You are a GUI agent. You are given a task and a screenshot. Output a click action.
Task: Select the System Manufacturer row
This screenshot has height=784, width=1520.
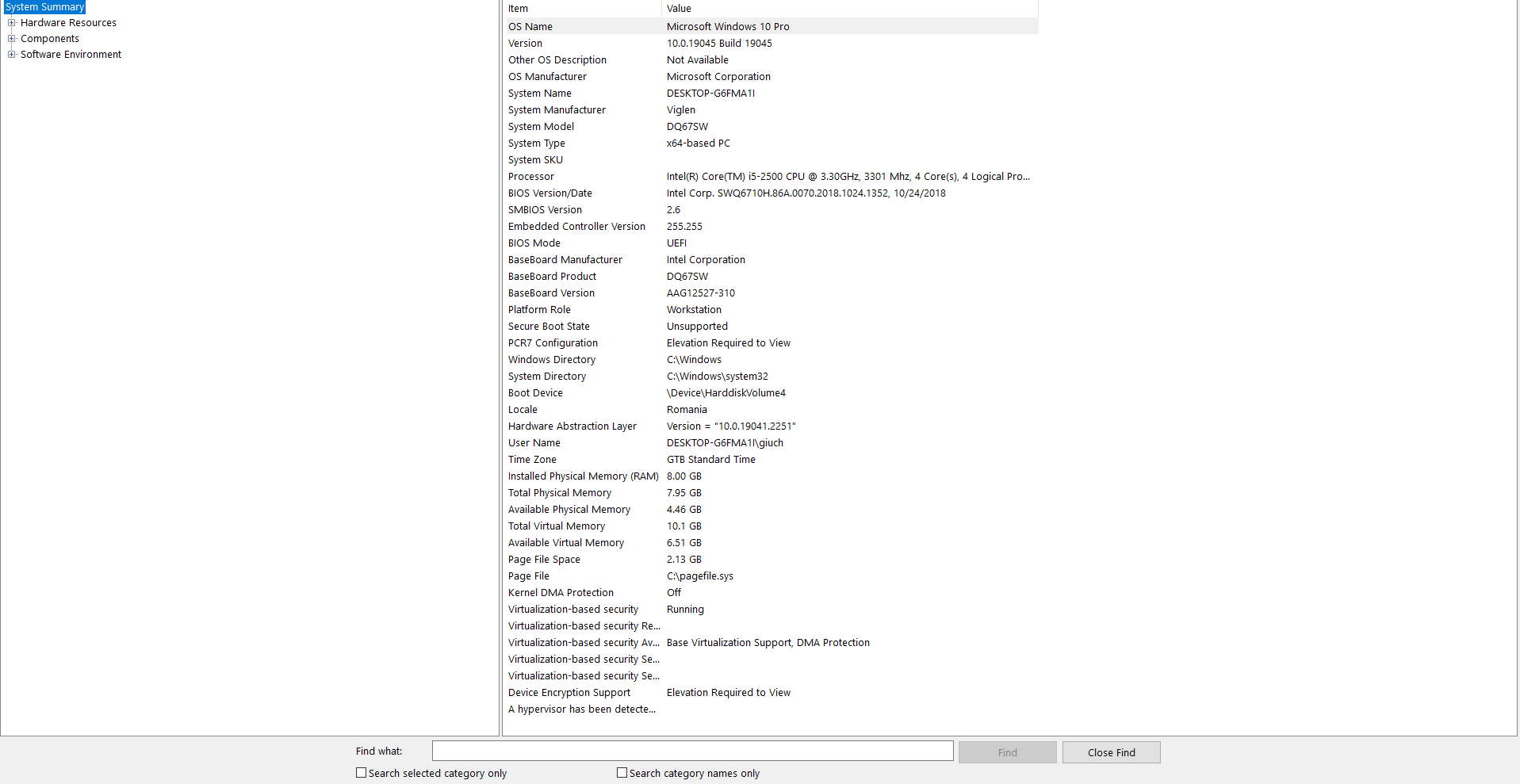pyautogui.click(x=771, y=110)
